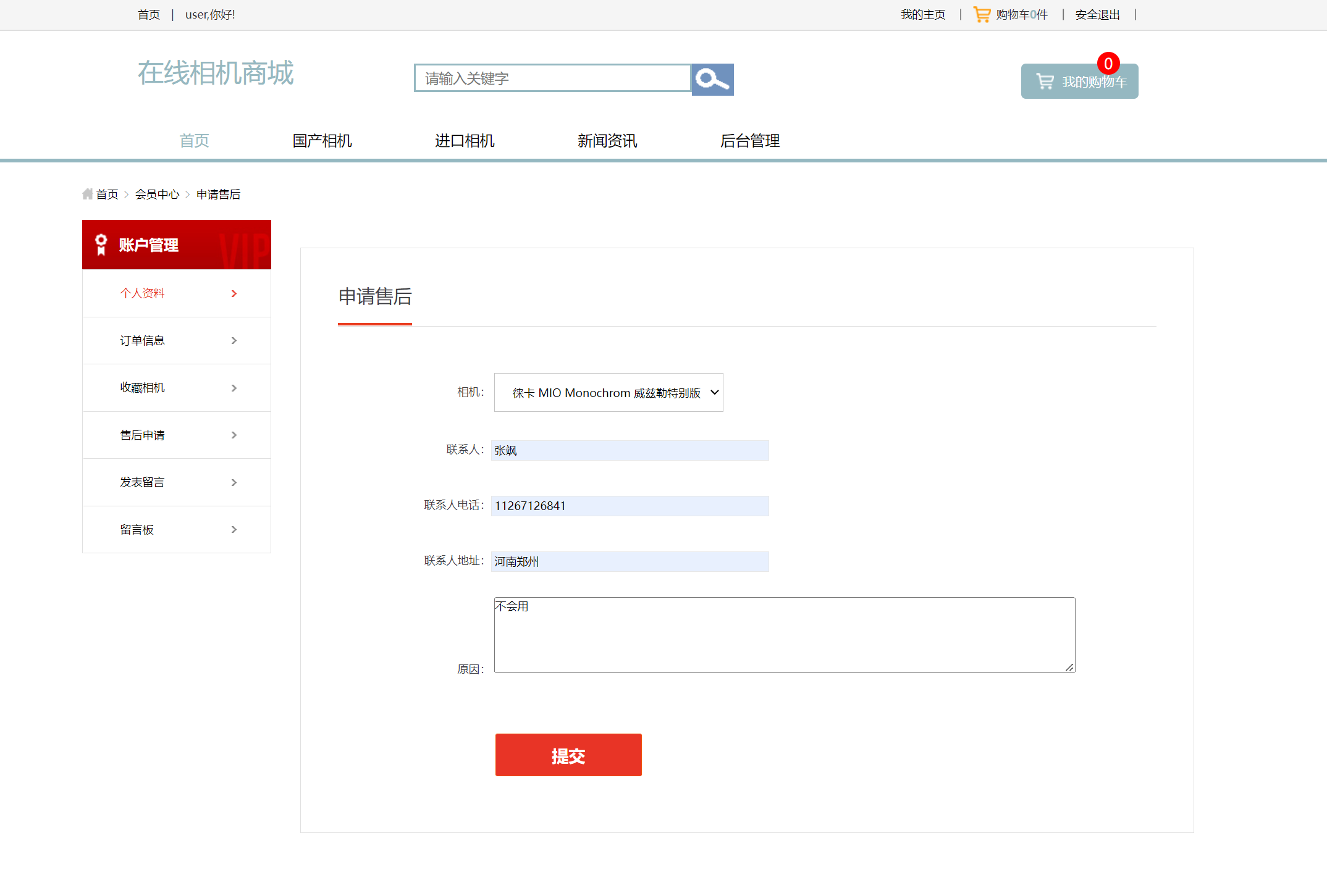Click the shopping cart icon on 我的购物车 button
The width and height of the screenshot is (1327, 896).
[x=1044, y=81]
